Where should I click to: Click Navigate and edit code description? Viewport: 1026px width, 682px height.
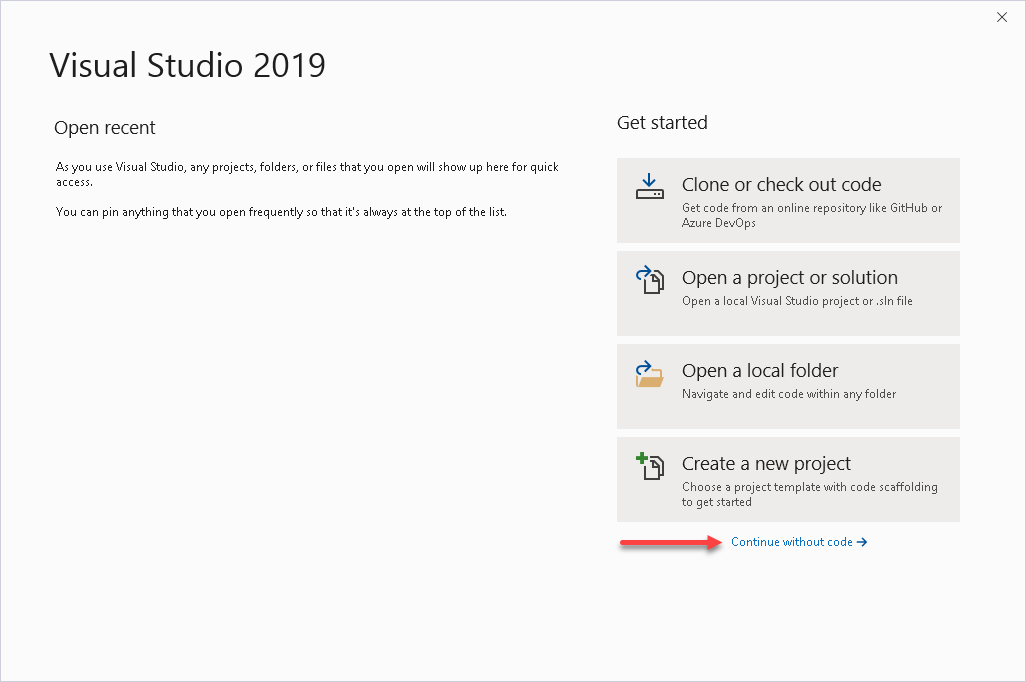coord(788,394)
